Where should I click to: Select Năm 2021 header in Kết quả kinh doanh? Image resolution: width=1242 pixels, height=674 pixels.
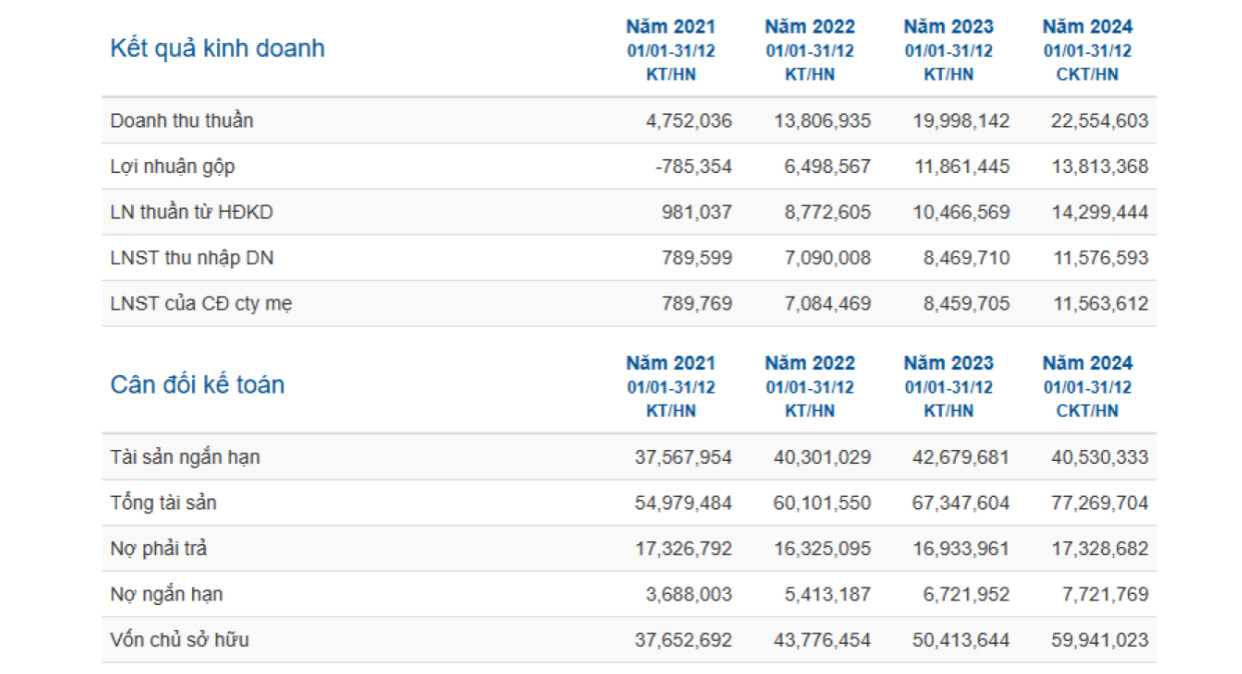[x=671, y=27]
